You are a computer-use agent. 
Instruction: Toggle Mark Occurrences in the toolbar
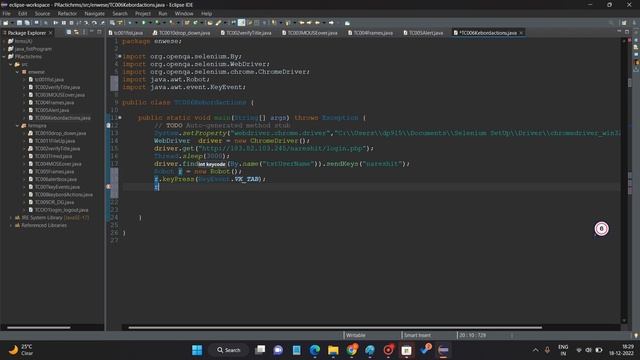[242, 23]
